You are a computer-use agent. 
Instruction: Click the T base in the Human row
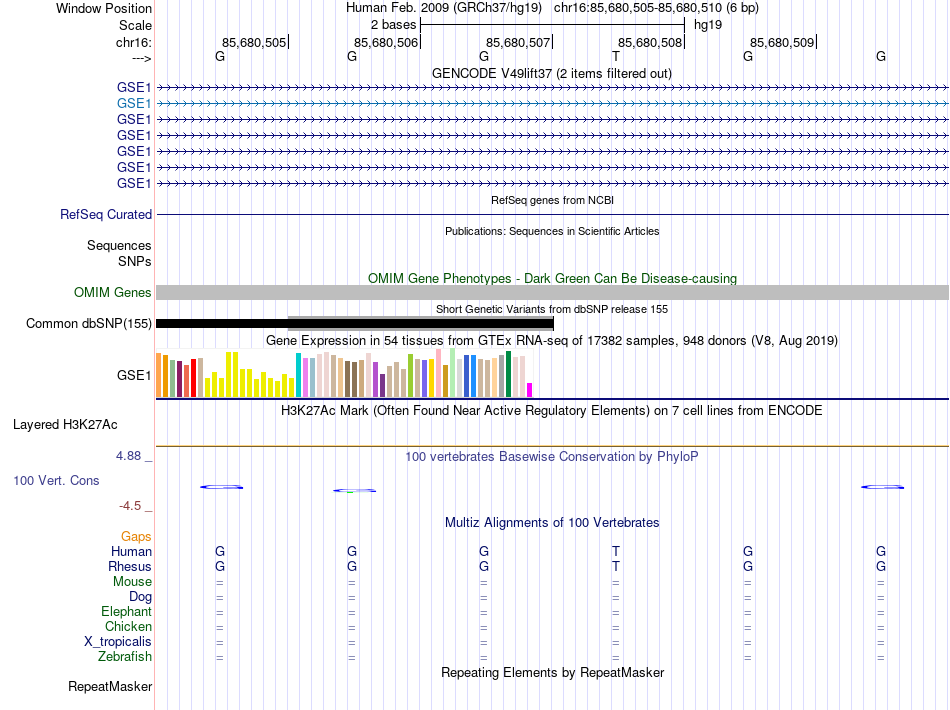click(616, 551)
